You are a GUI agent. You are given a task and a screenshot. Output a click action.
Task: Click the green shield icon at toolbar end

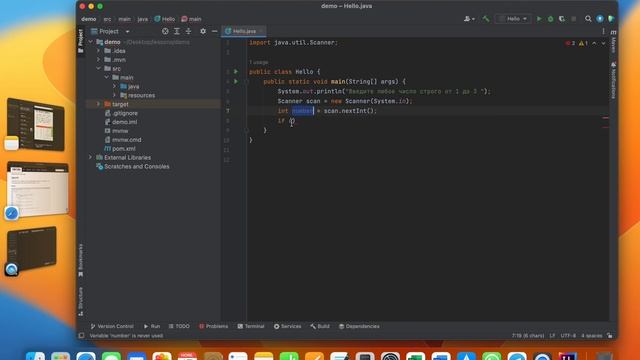pyautogui.click(x=611, y=19)
